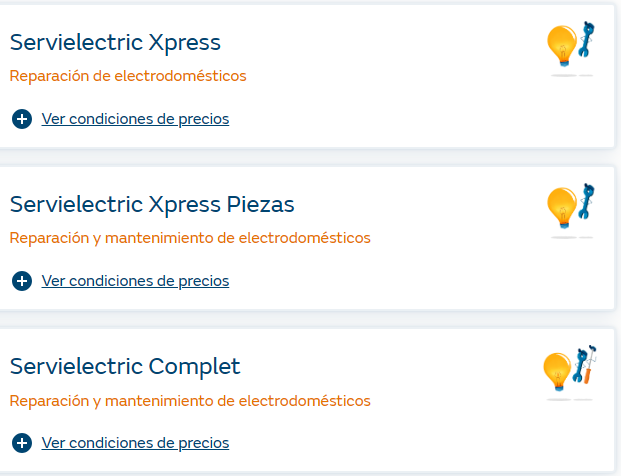Open Servielectric Xpress 'Ver condiciones de precios' link
621x476 pixels.
coord(135,119)
